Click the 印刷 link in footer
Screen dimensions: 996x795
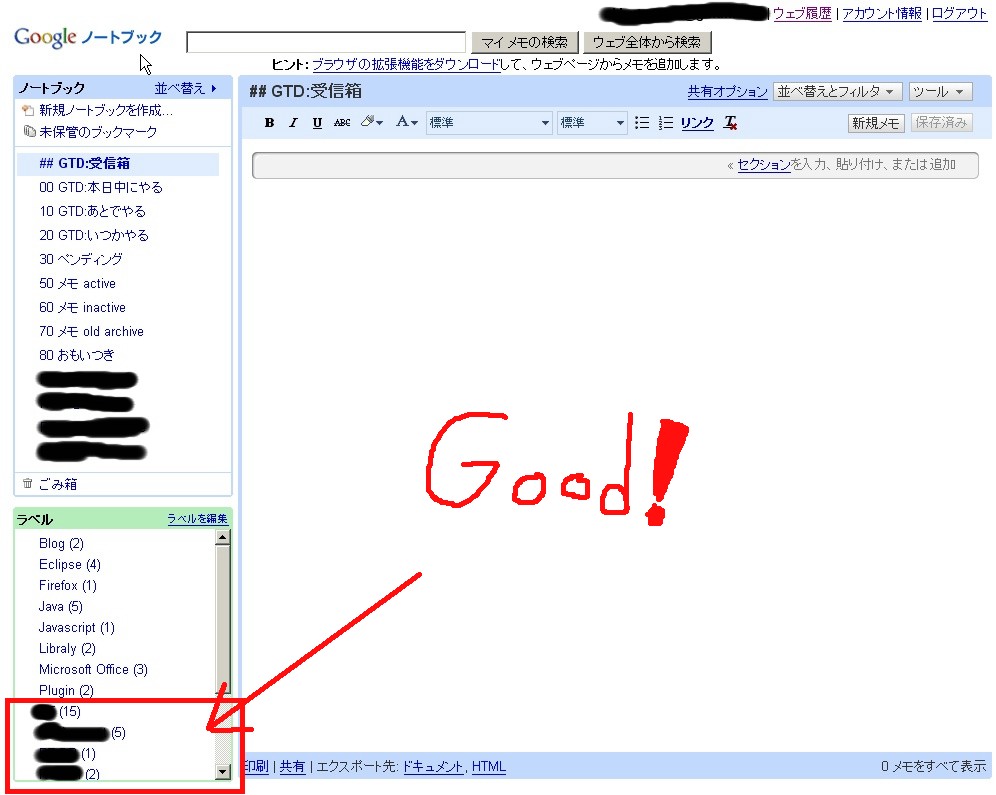[x=256, y=766]
